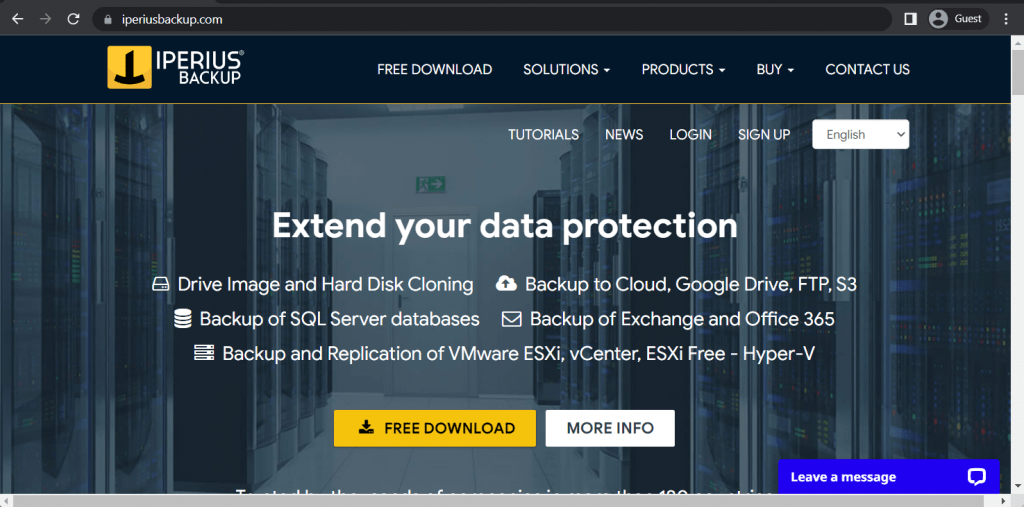
Task: Open the browser side panel icon
Action: pyautogui.click(x=910, y=19)
